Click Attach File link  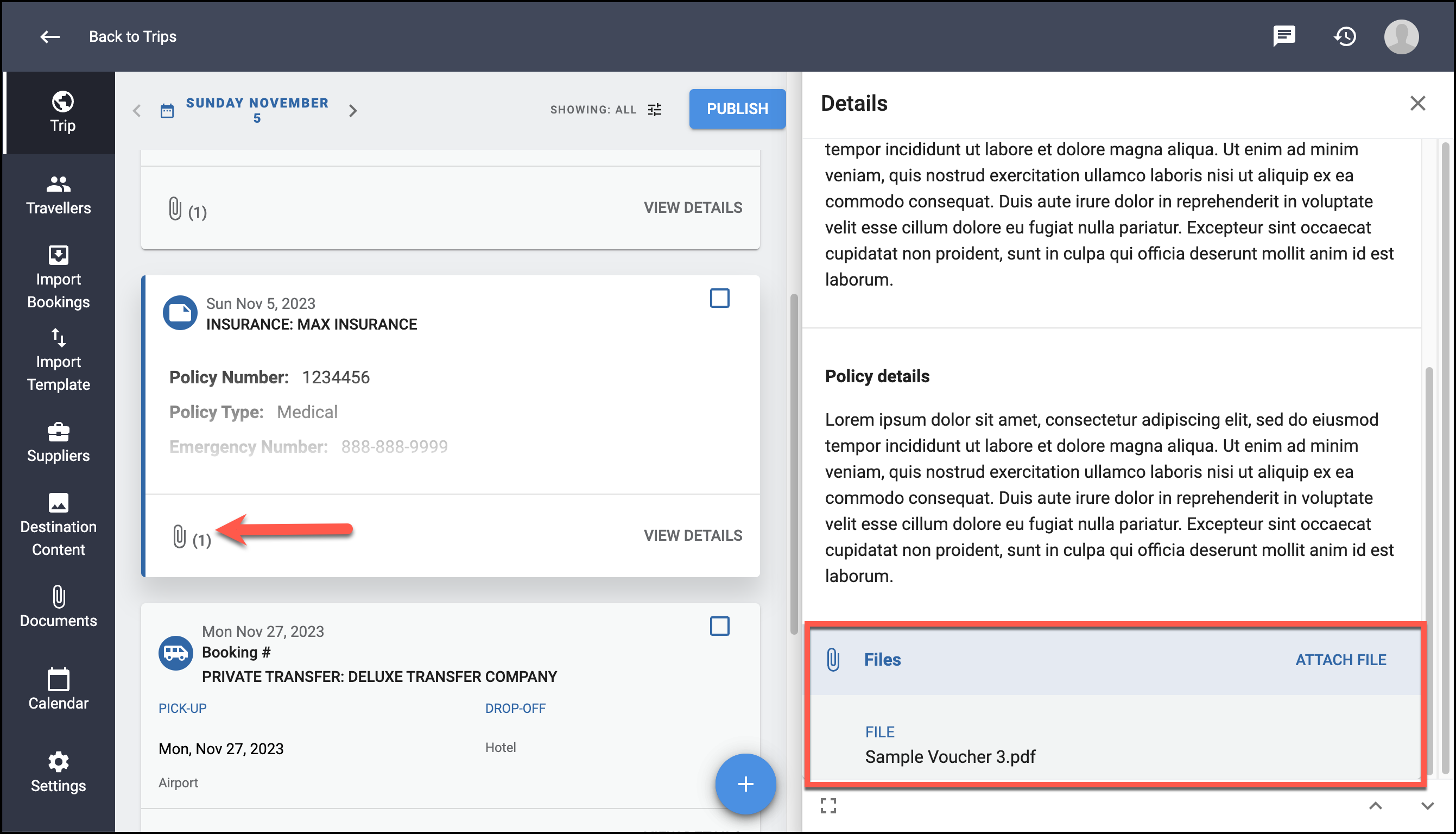tap(1340, 660)
